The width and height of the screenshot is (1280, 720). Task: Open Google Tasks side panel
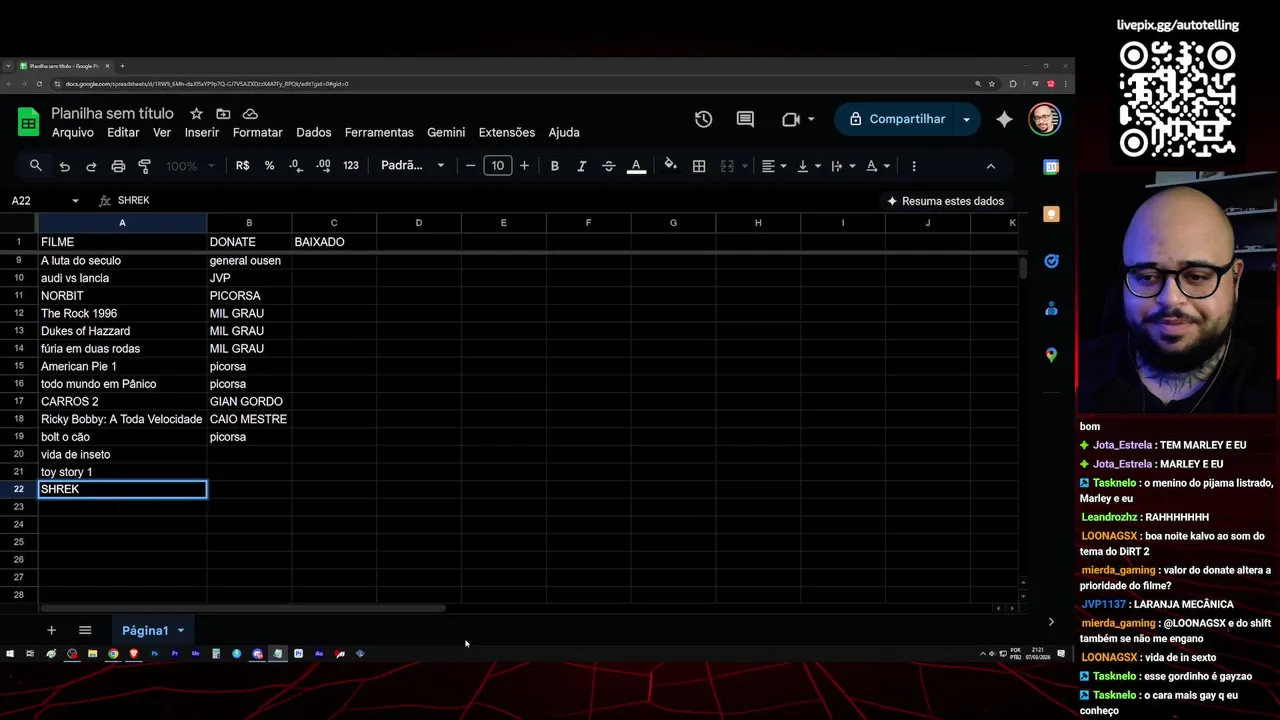(x=1051, y=261)
